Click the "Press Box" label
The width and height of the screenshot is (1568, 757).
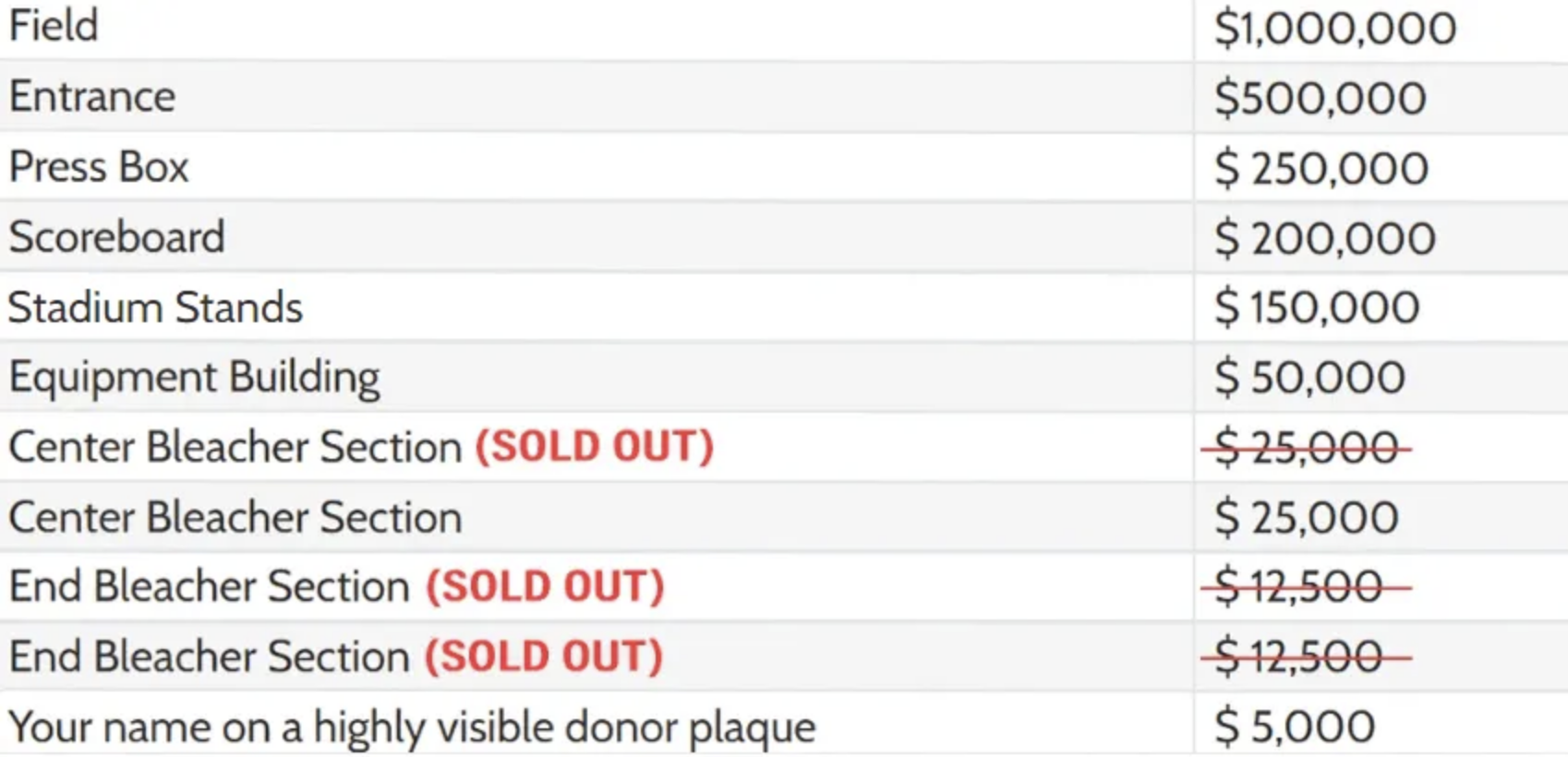tap(99, 167)
